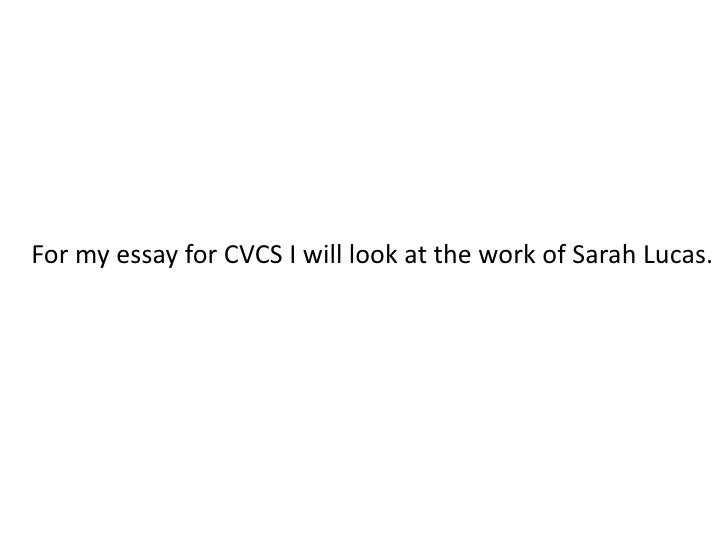This screenshot has height=546, width=728.
Task: Click the standalone capital "I" after CVCS
Action: point(292,254)
